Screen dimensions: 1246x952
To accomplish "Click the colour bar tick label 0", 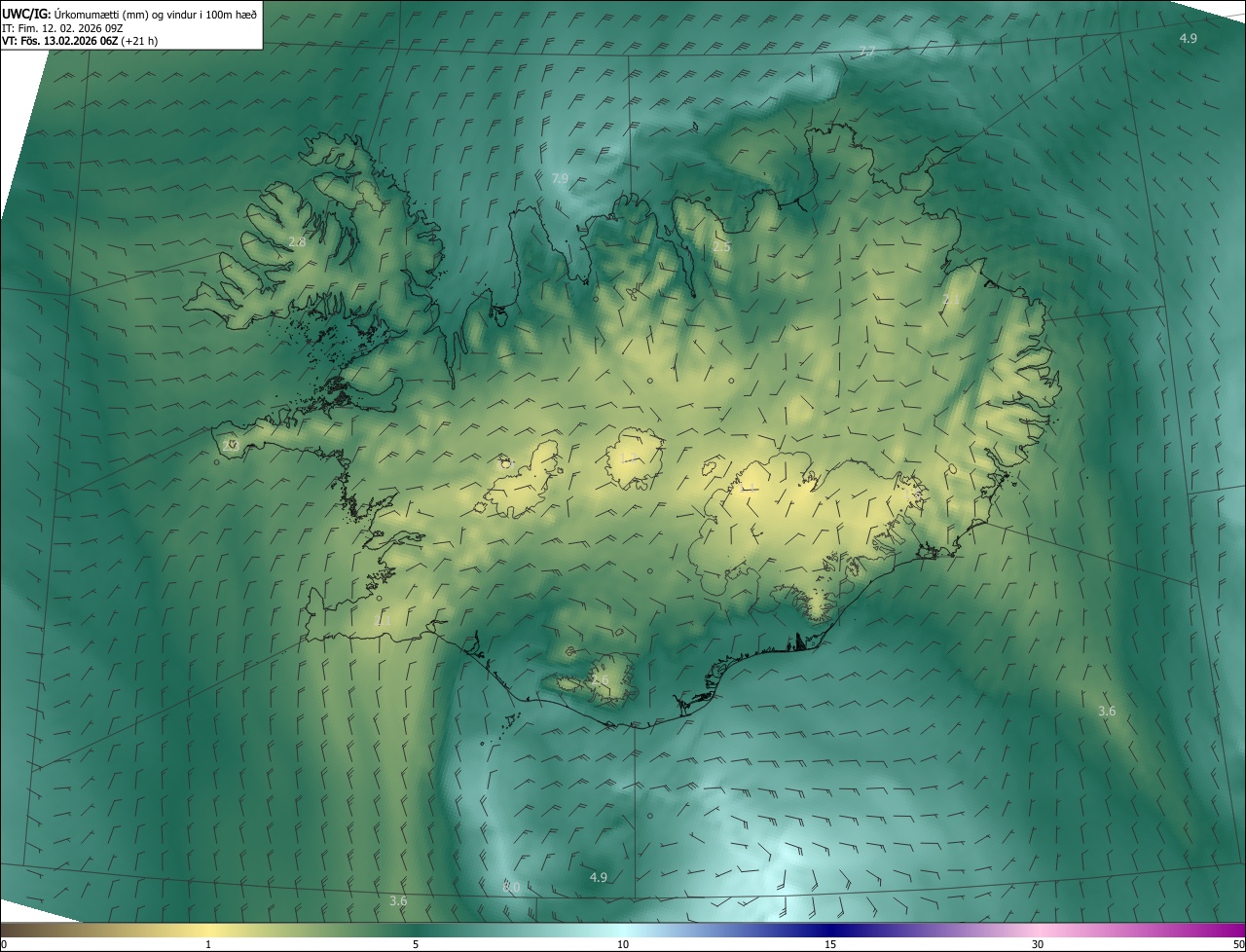I will [4, 944].
